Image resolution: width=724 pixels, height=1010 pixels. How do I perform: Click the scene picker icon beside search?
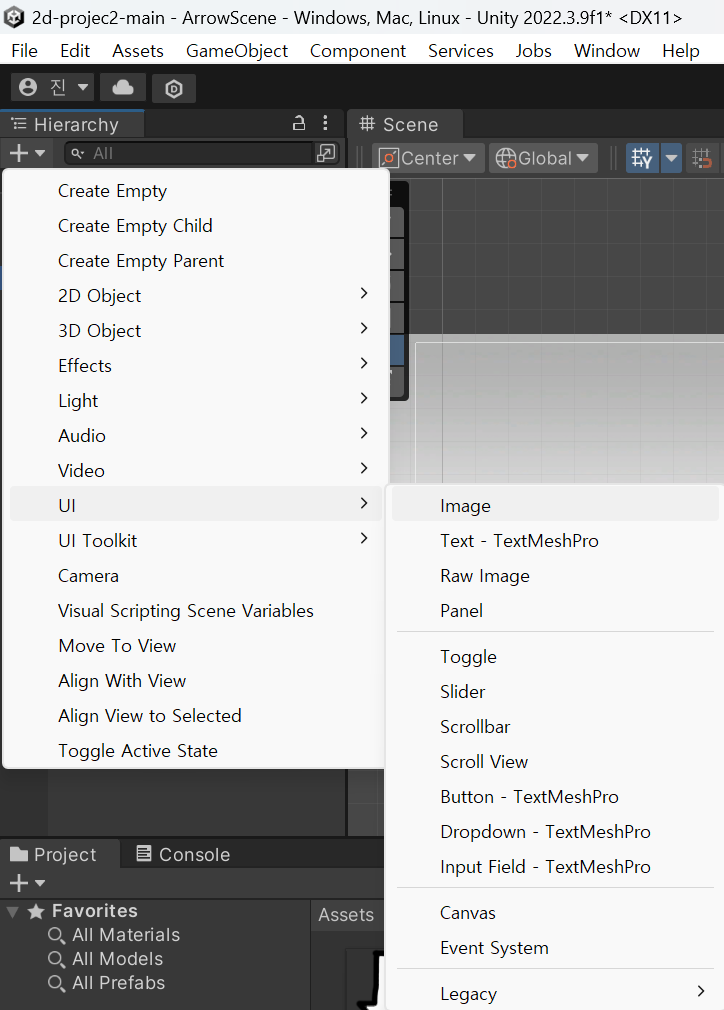[x=327, y=153]
